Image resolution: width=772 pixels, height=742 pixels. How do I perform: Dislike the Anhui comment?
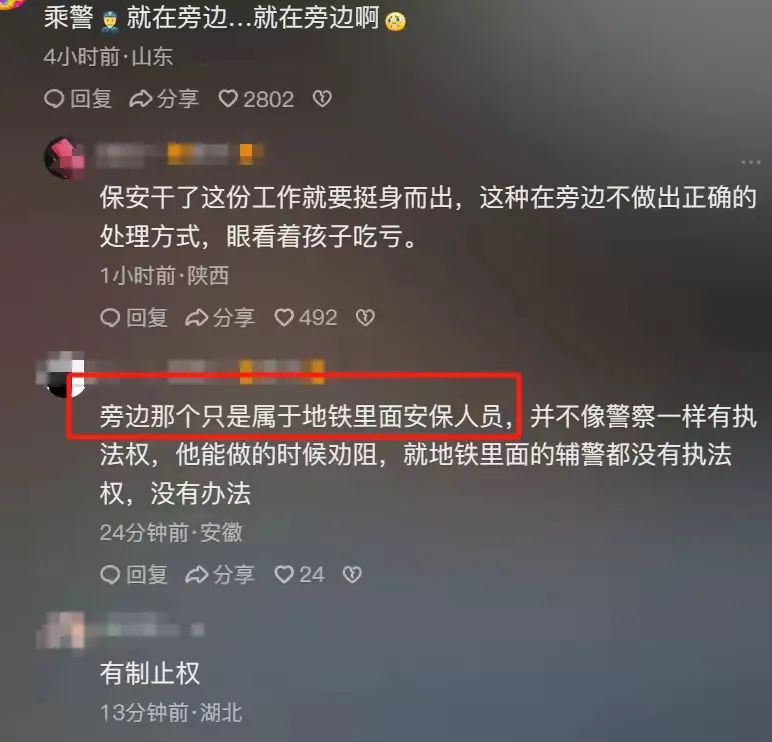pyautogui.click(x=353, y=575)
